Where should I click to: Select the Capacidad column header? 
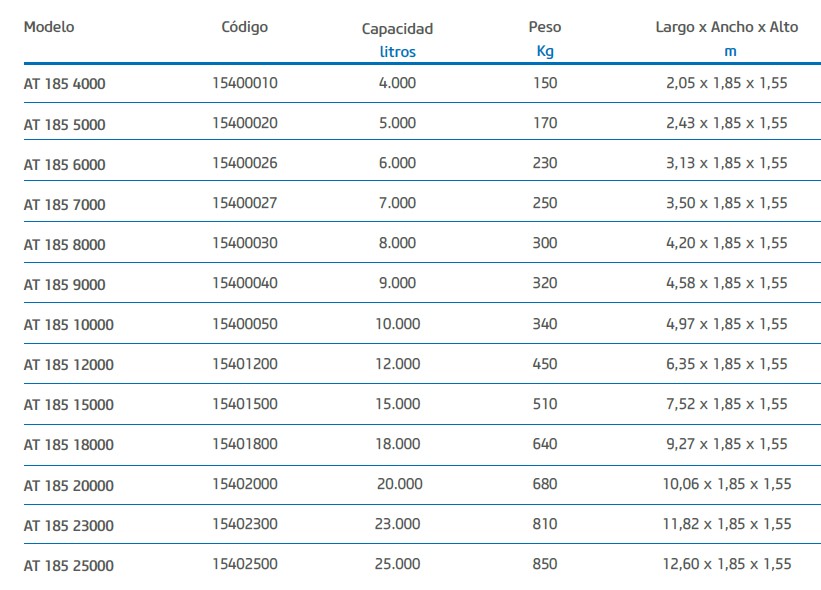point(397,29)
